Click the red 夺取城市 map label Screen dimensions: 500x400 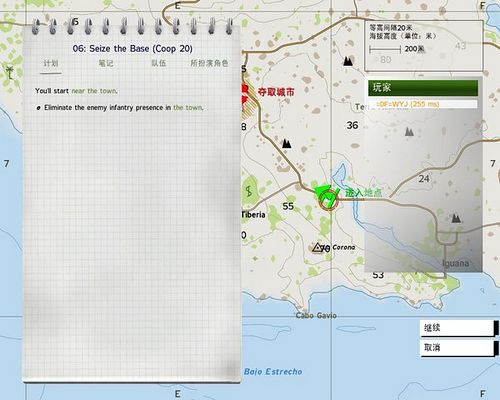point(276,92)
